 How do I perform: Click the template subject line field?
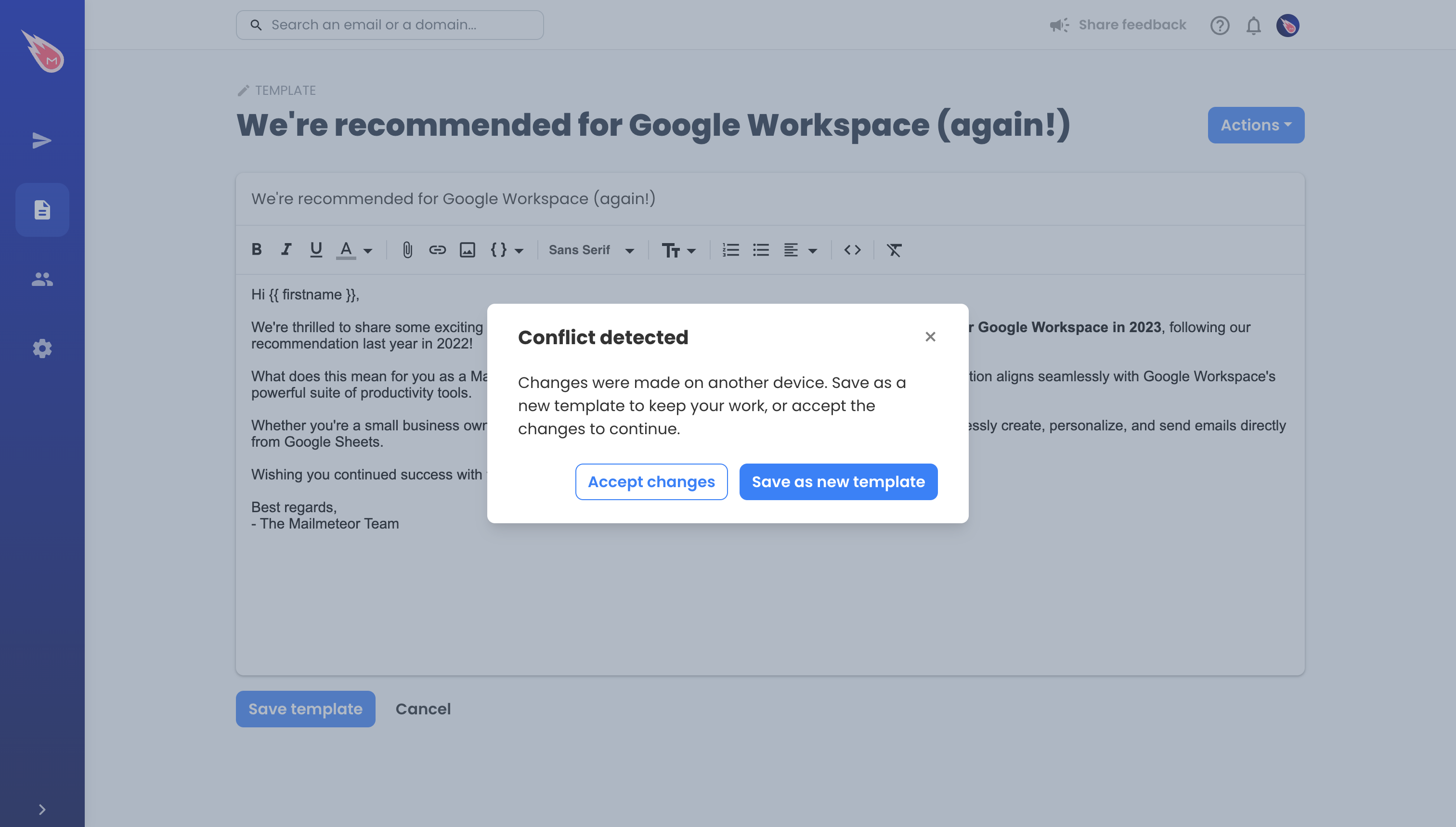coord(770,199)
